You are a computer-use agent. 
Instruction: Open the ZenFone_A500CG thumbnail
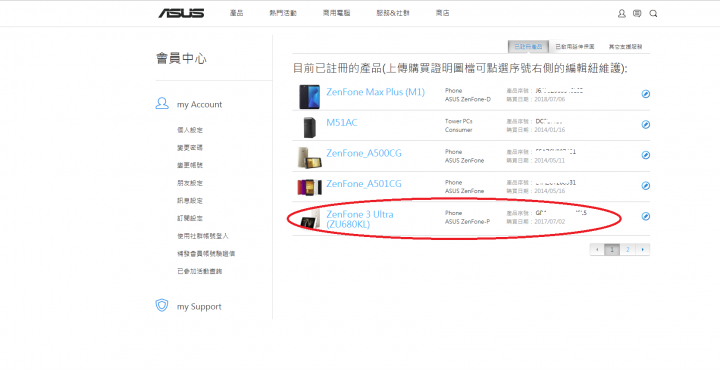(309, 157)
